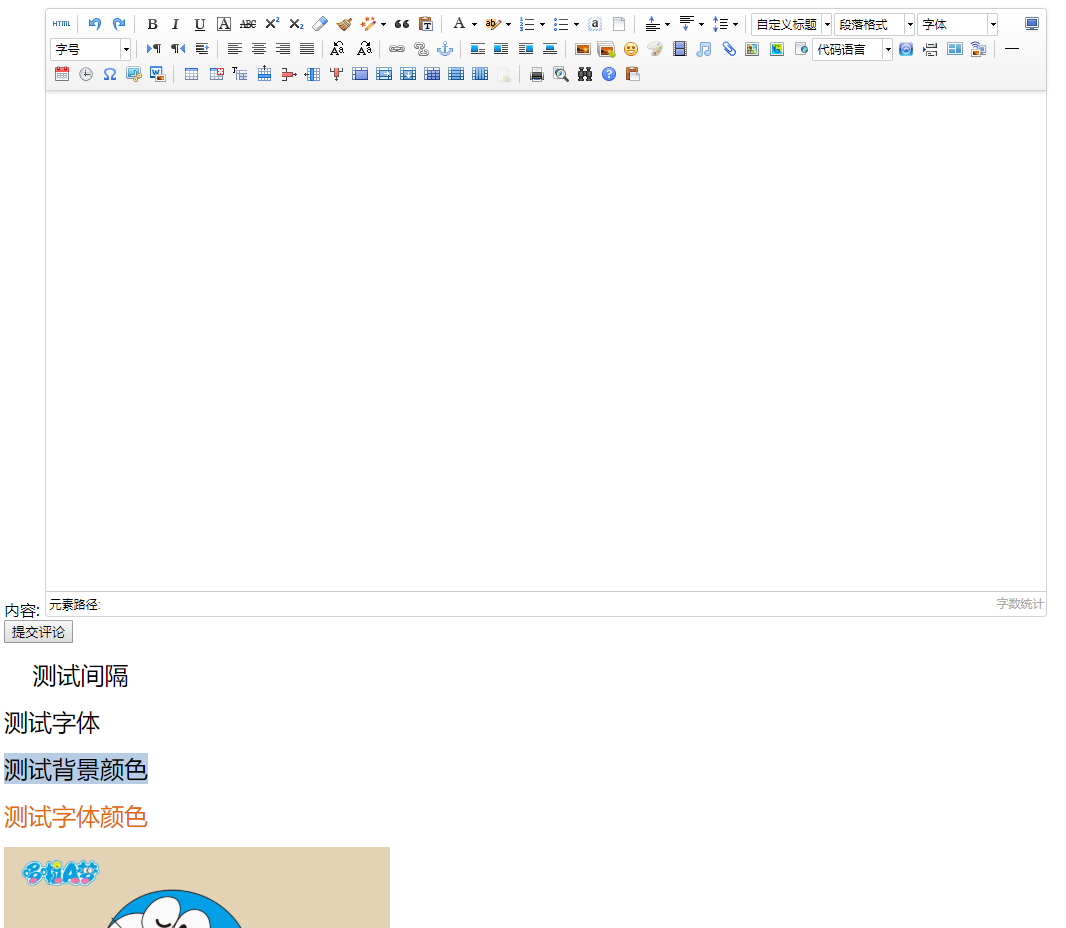The height and width of the screenshot is (928, 1066).
Task: Insert a hyperlink
Action: [x=397, y=49]
